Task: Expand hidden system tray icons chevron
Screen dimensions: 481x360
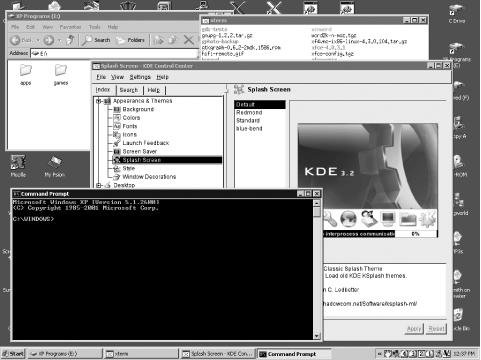Action: [x=379, y=354]
